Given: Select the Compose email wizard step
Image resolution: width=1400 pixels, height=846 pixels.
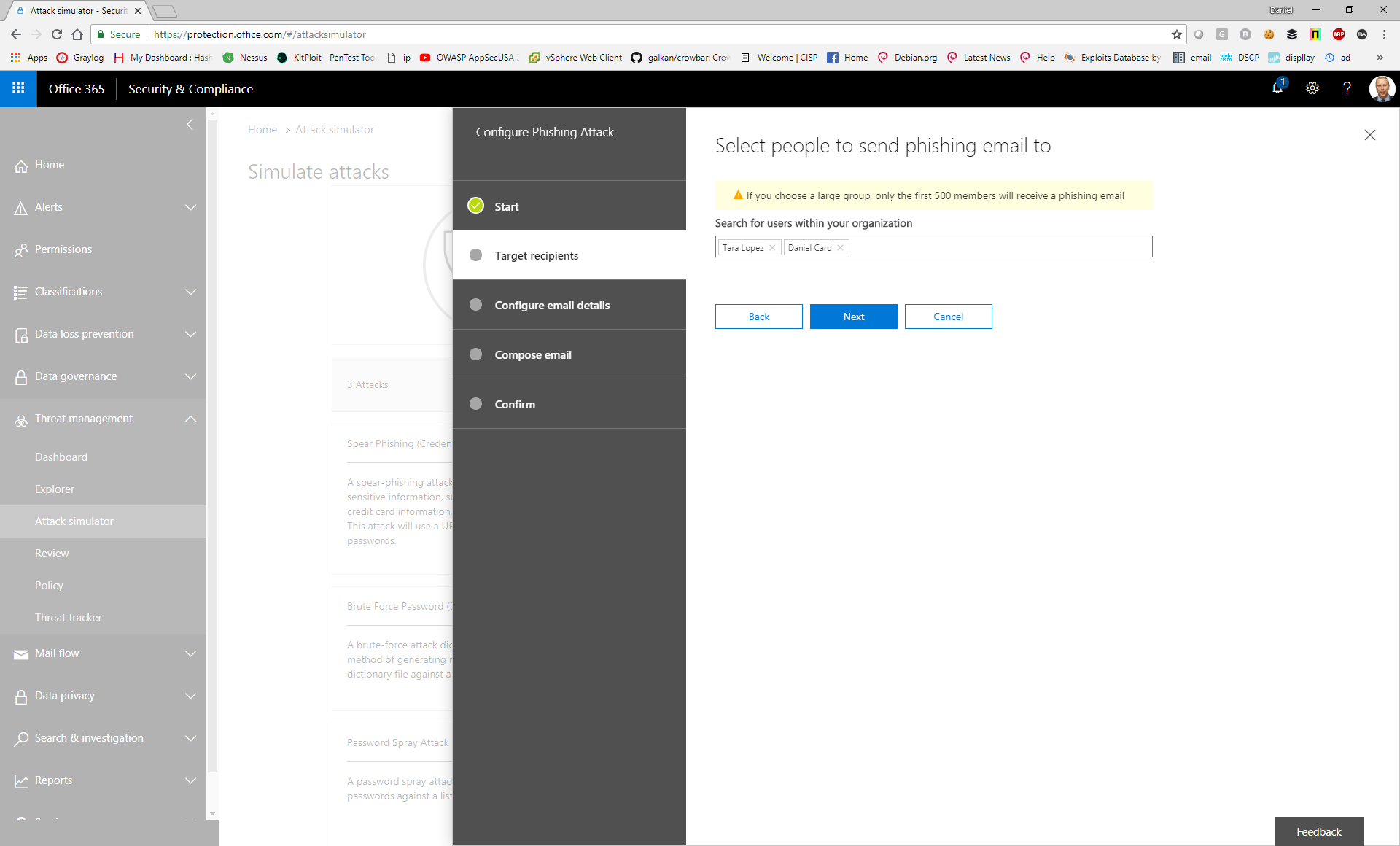Looking at the screenshot, I should point(533,354).
